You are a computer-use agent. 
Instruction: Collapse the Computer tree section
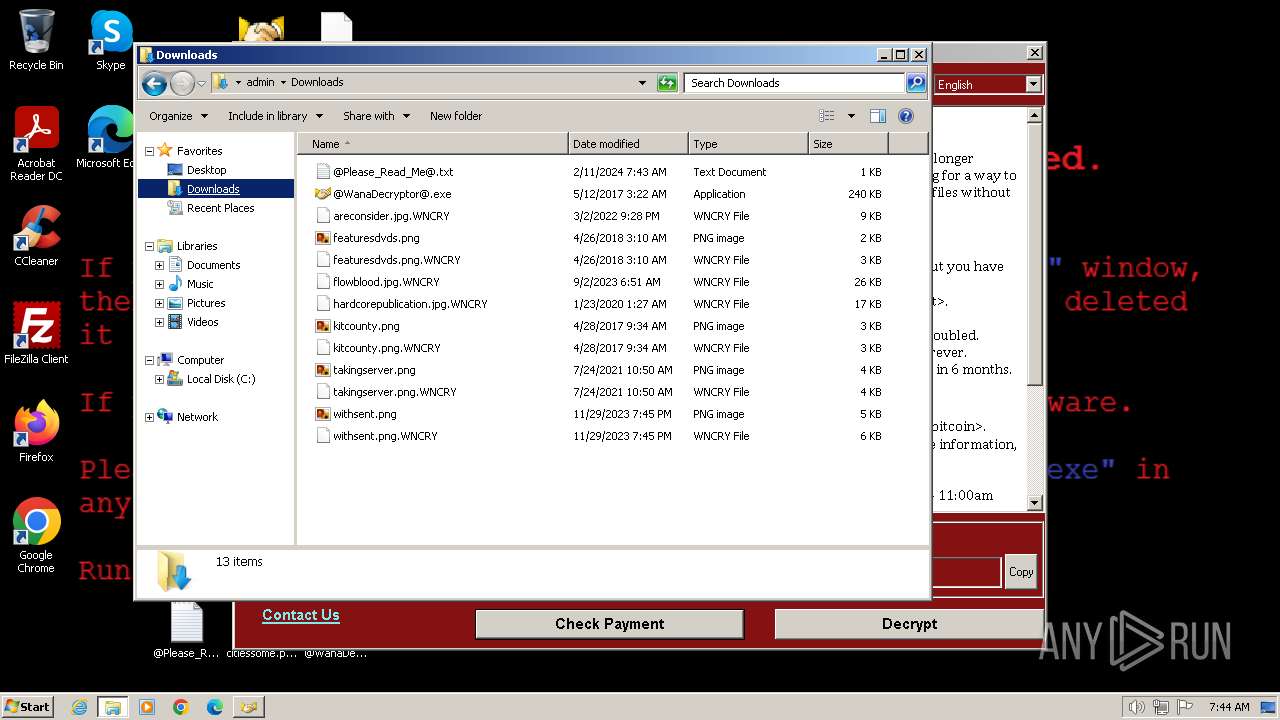150,360
